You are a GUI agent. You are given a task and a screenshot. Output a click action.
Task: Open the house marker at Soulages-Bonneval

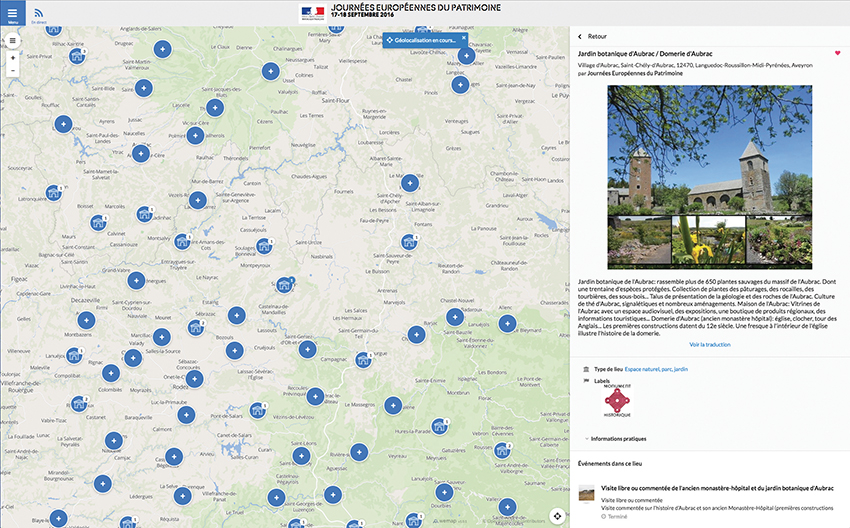[x=264, y=246]
